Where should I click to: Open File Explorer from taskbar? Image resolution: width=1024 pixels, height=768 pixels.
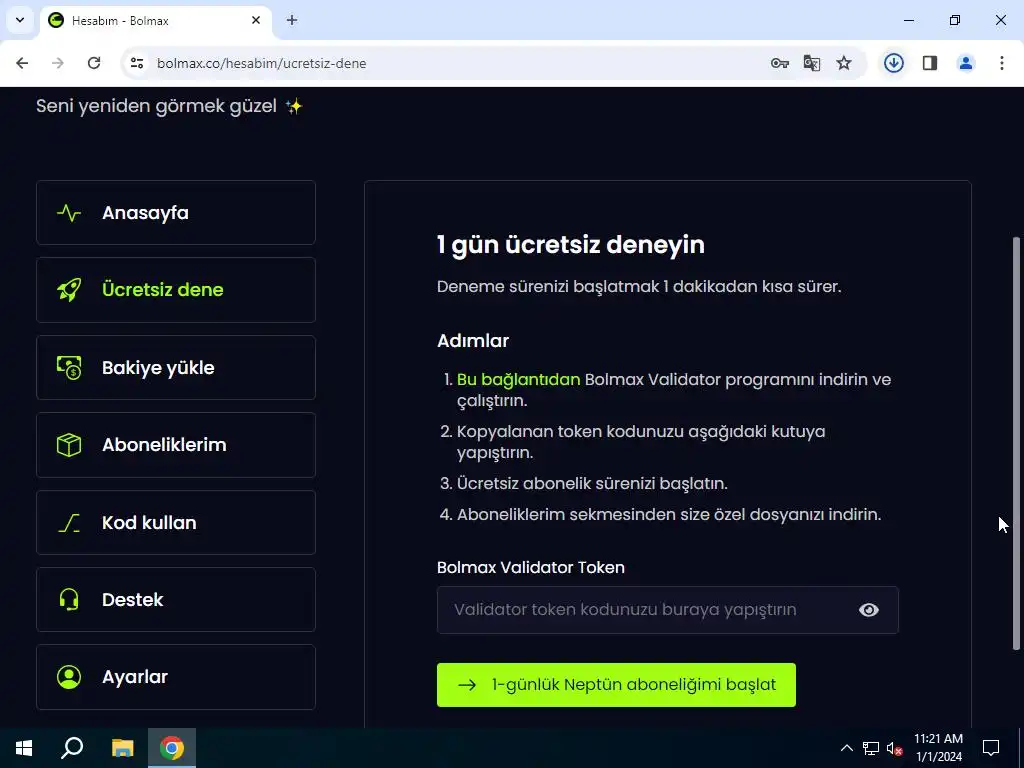coord(122,748)
